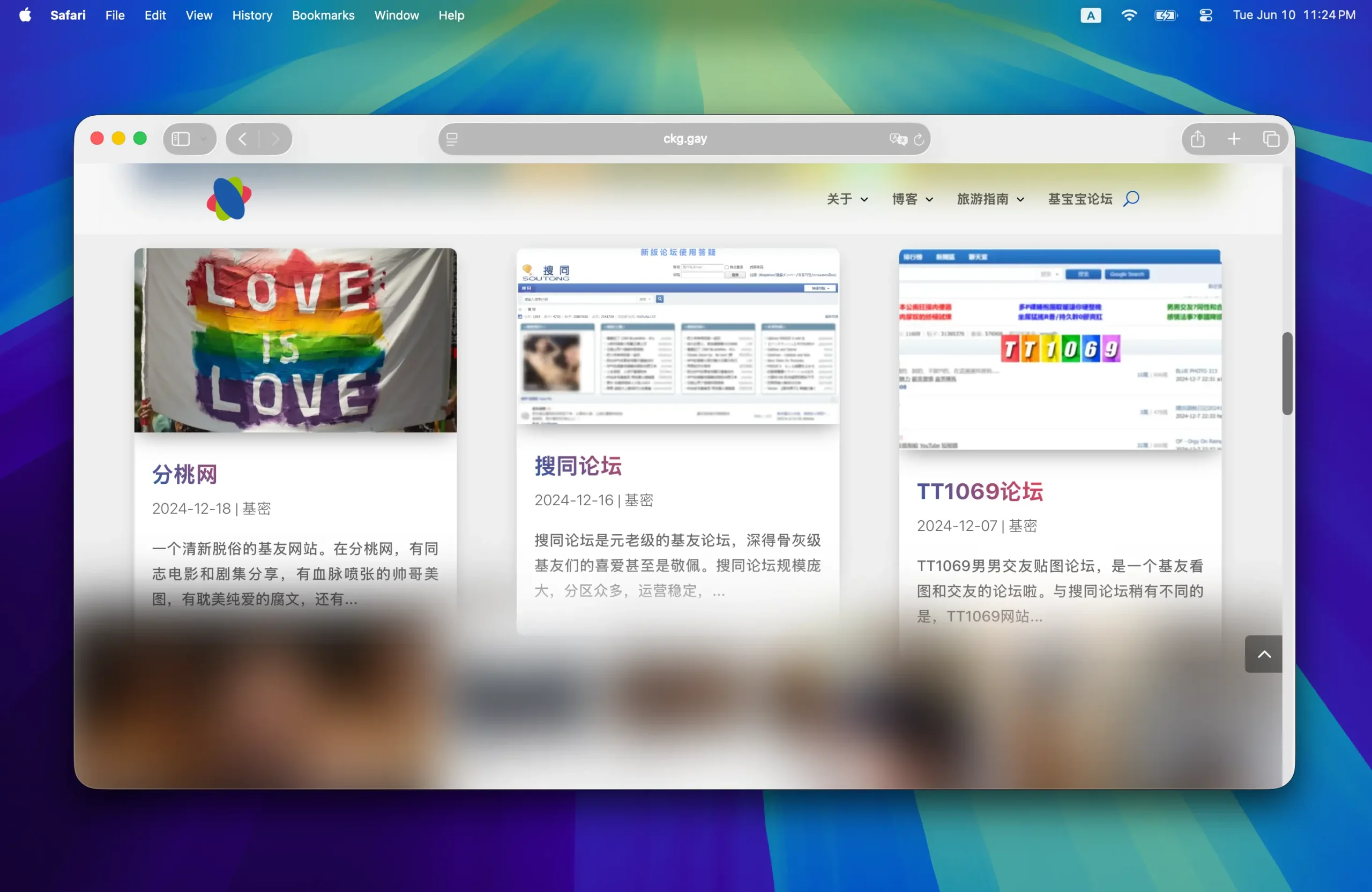Open the website search magnifier

click(x=1130, y=199)
